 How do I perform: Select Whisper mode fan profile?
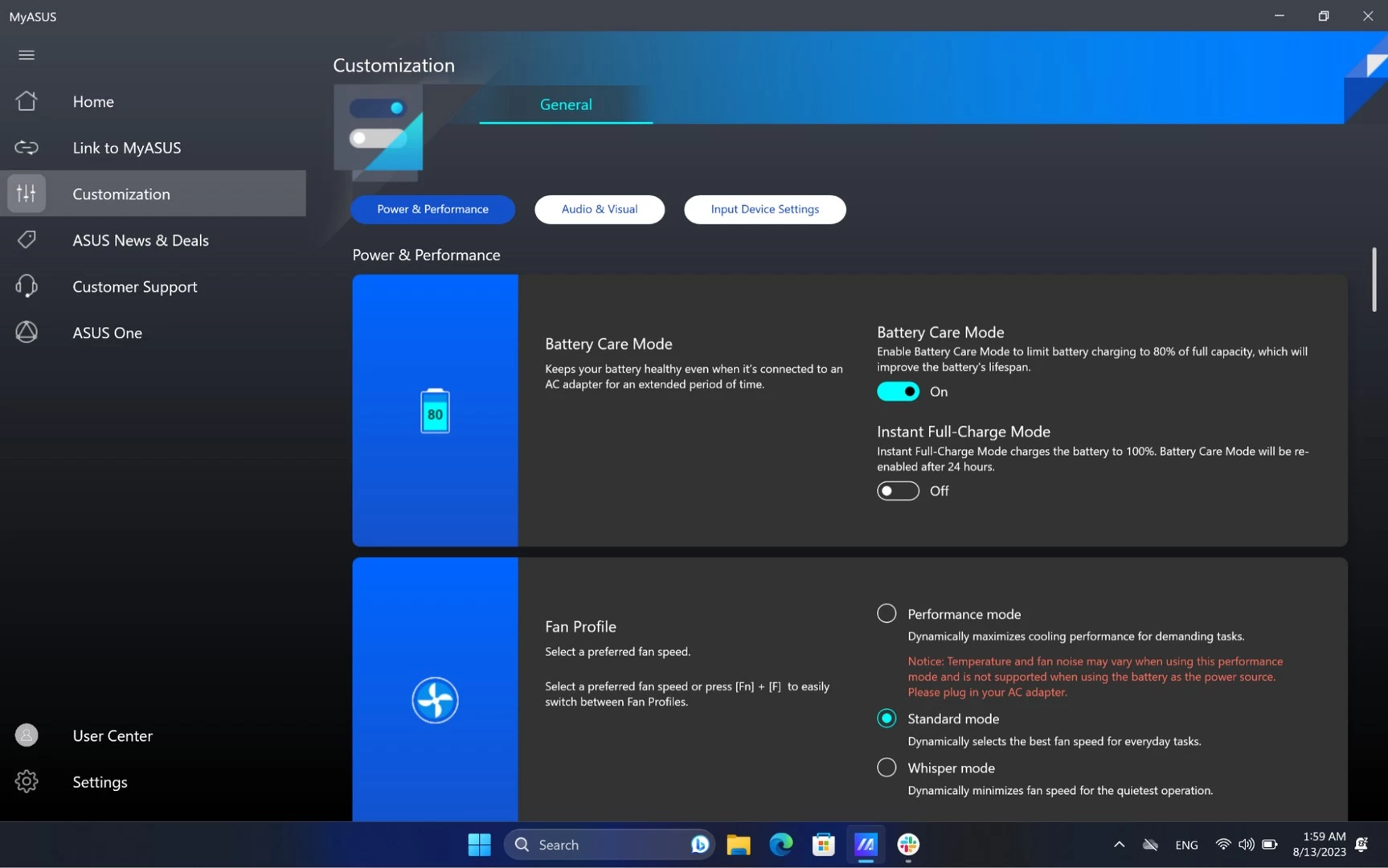tap(886, 768)
